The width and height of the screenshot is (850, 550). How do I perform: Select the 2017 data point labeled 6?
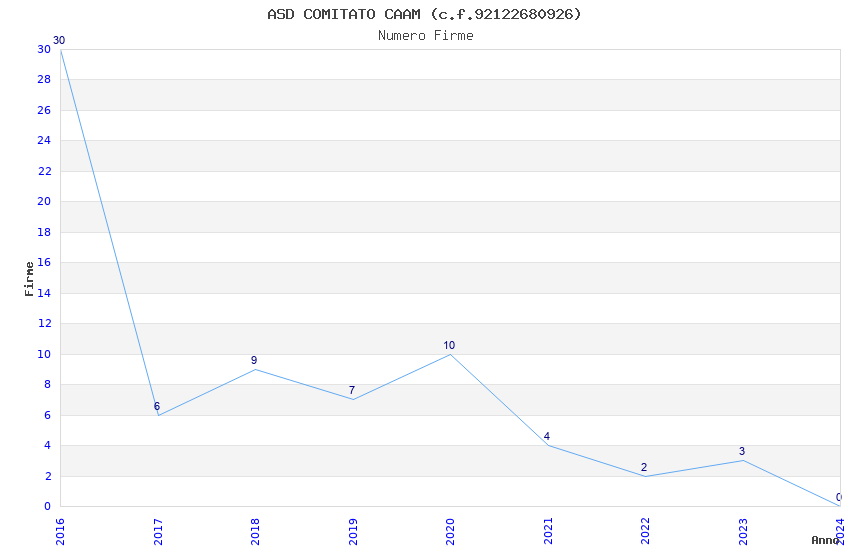(x=158, y=415)
